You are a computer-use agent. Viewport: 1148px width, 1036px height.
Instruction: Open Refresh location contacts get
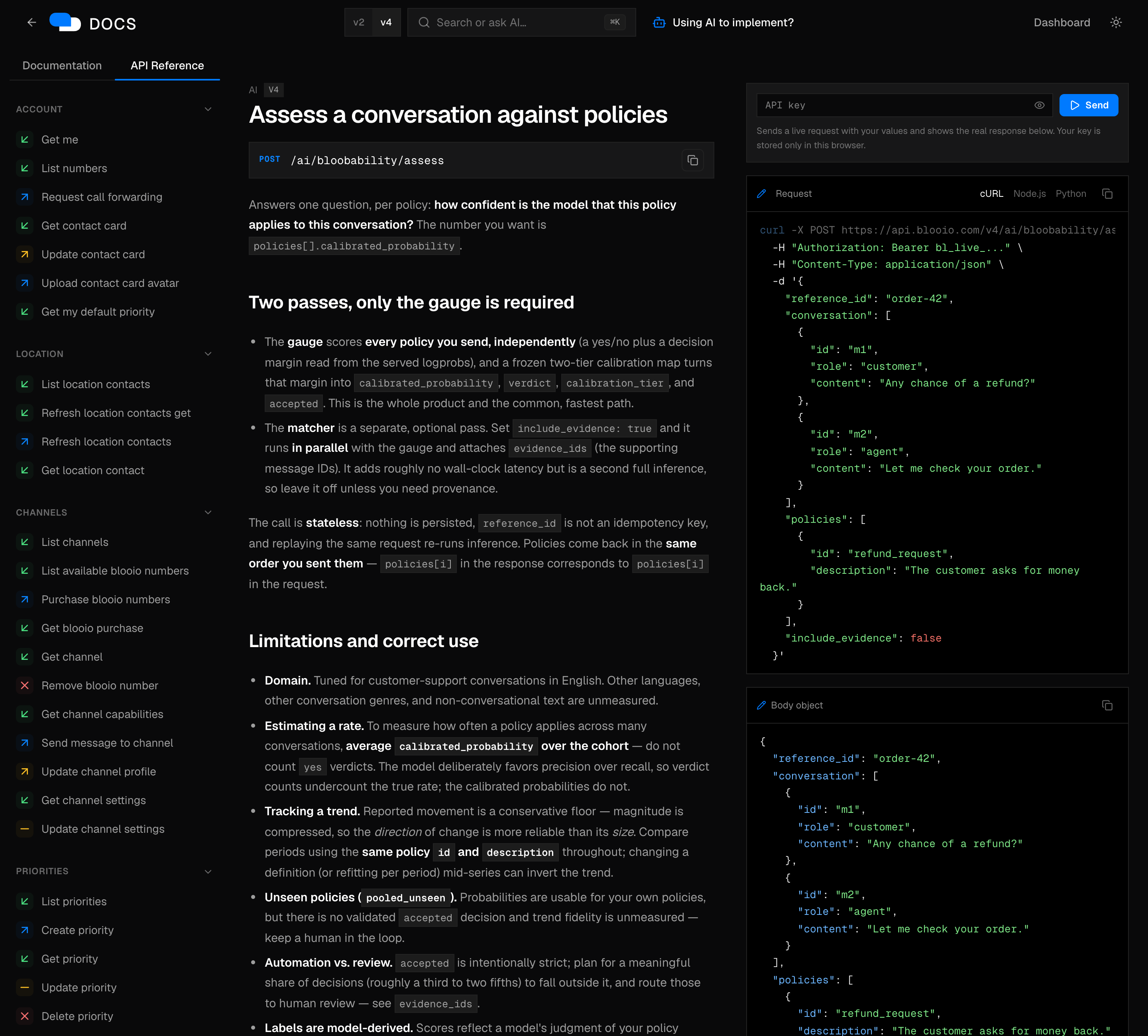click(x=116, y=413)
